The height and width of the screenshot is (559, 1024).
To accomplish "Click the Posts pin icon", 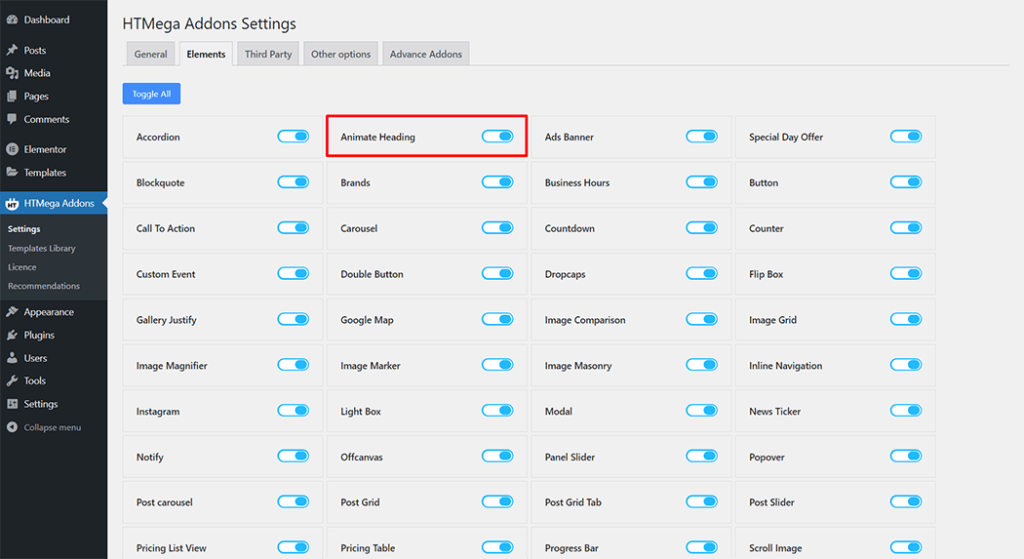I will 12,50.
